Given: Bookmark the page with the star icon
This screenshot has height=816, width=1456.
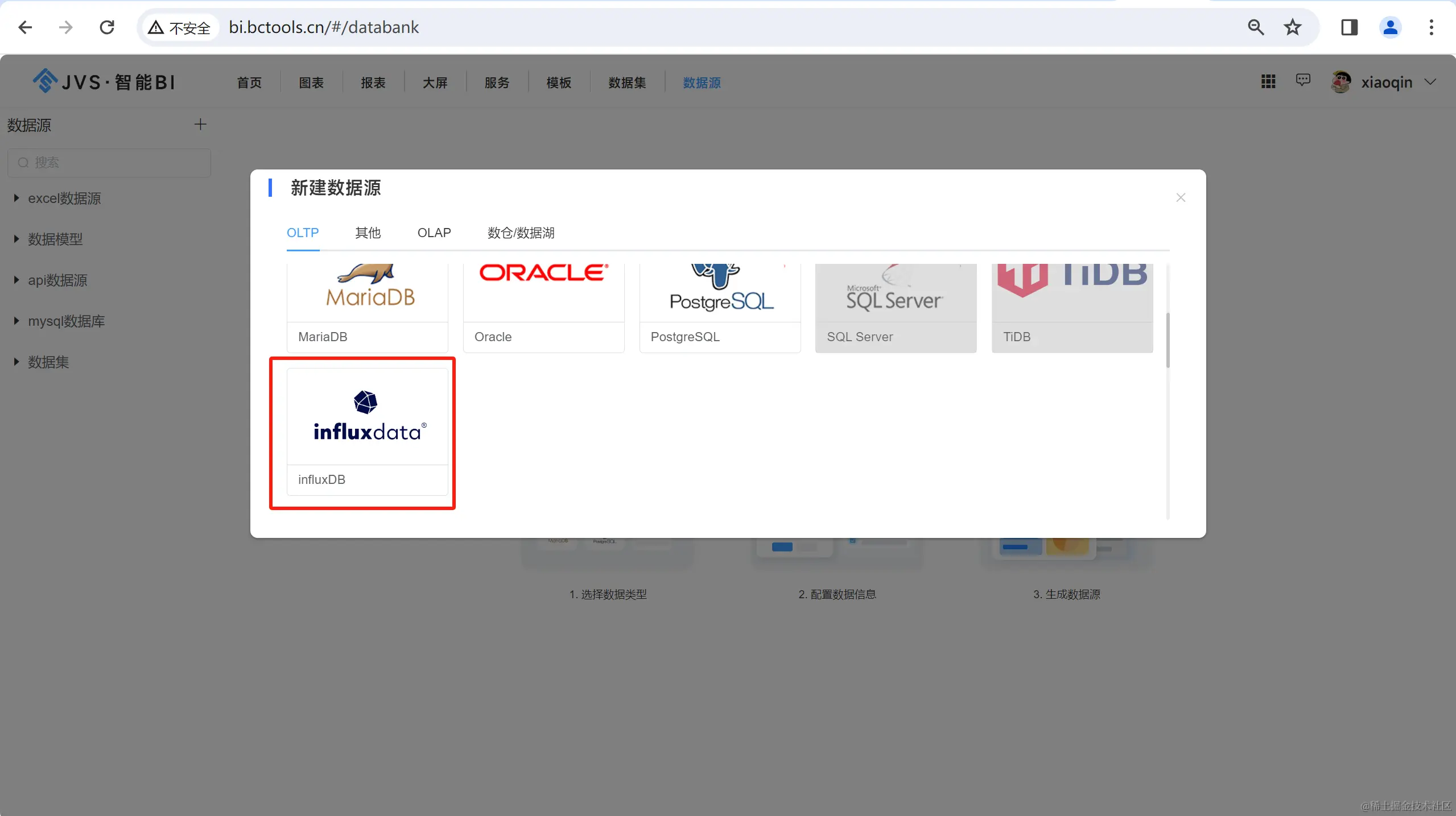Looking at the screenshot, I should pyautogui.click(x=1293, y=27).
